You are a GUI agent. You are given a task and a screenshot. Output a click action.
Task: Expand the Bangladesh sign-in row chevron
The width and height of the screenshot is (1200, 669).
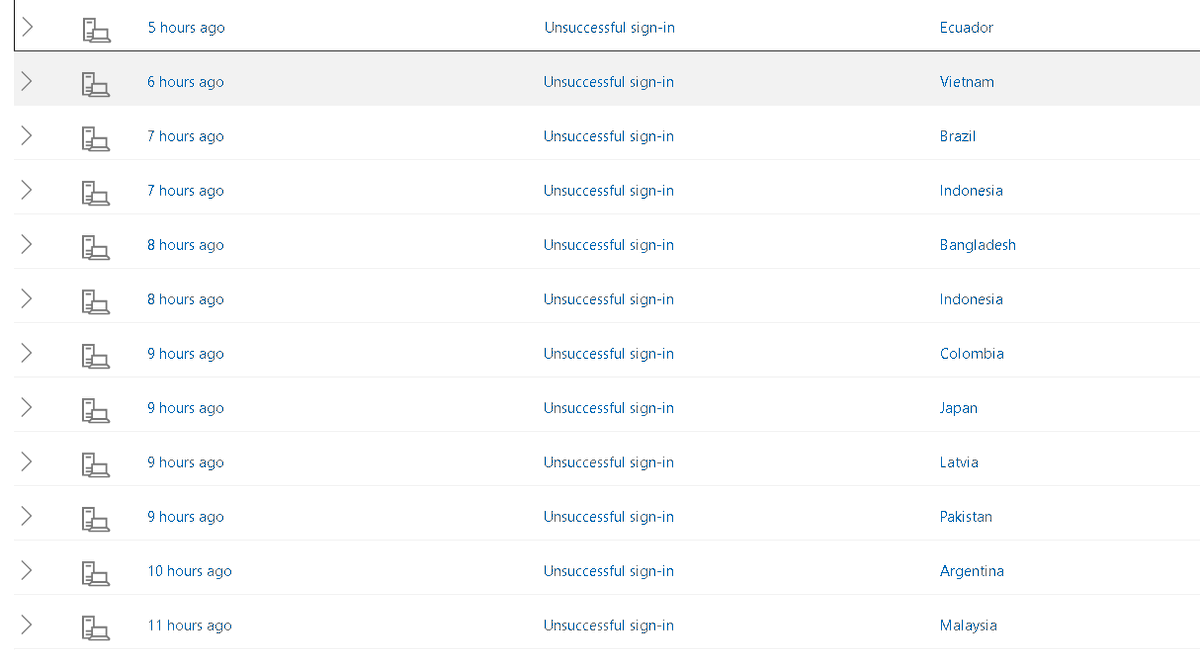[x=27, y=245]
